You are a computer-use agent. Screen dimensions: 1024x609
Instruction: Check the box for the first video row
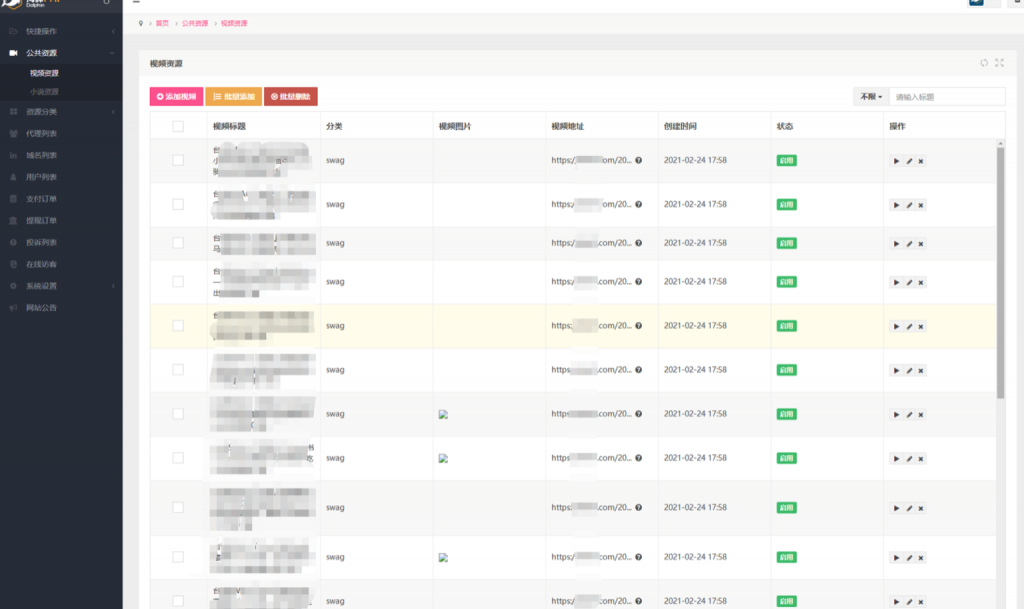pyautogui.click(x=178, y=160)
